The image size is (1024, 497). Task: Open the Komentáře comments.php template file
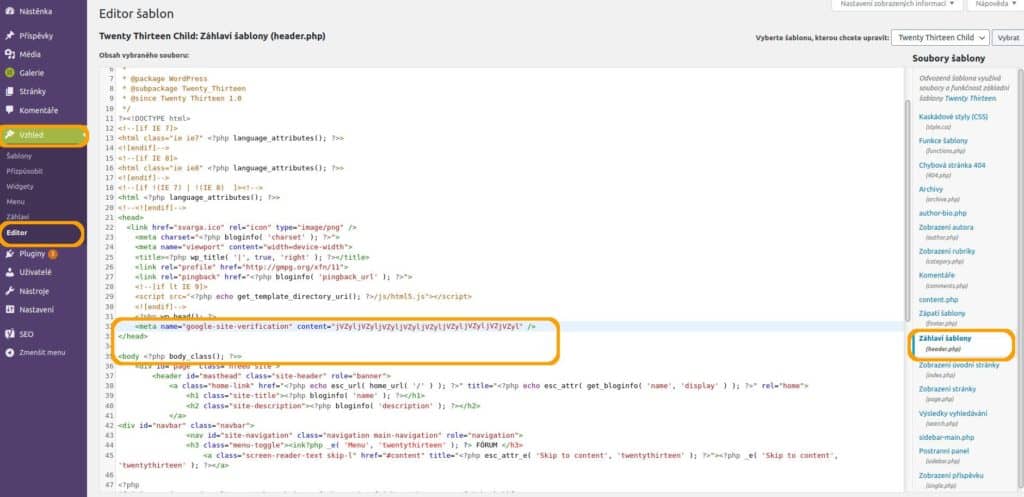pyautogui.click(x=936, y=275)
